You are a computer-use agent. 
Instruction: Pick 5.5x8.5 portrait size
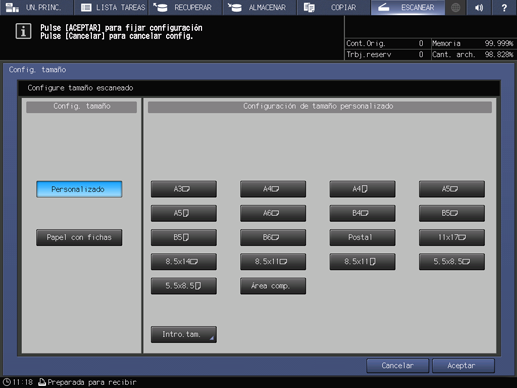[x=184, y=286]
